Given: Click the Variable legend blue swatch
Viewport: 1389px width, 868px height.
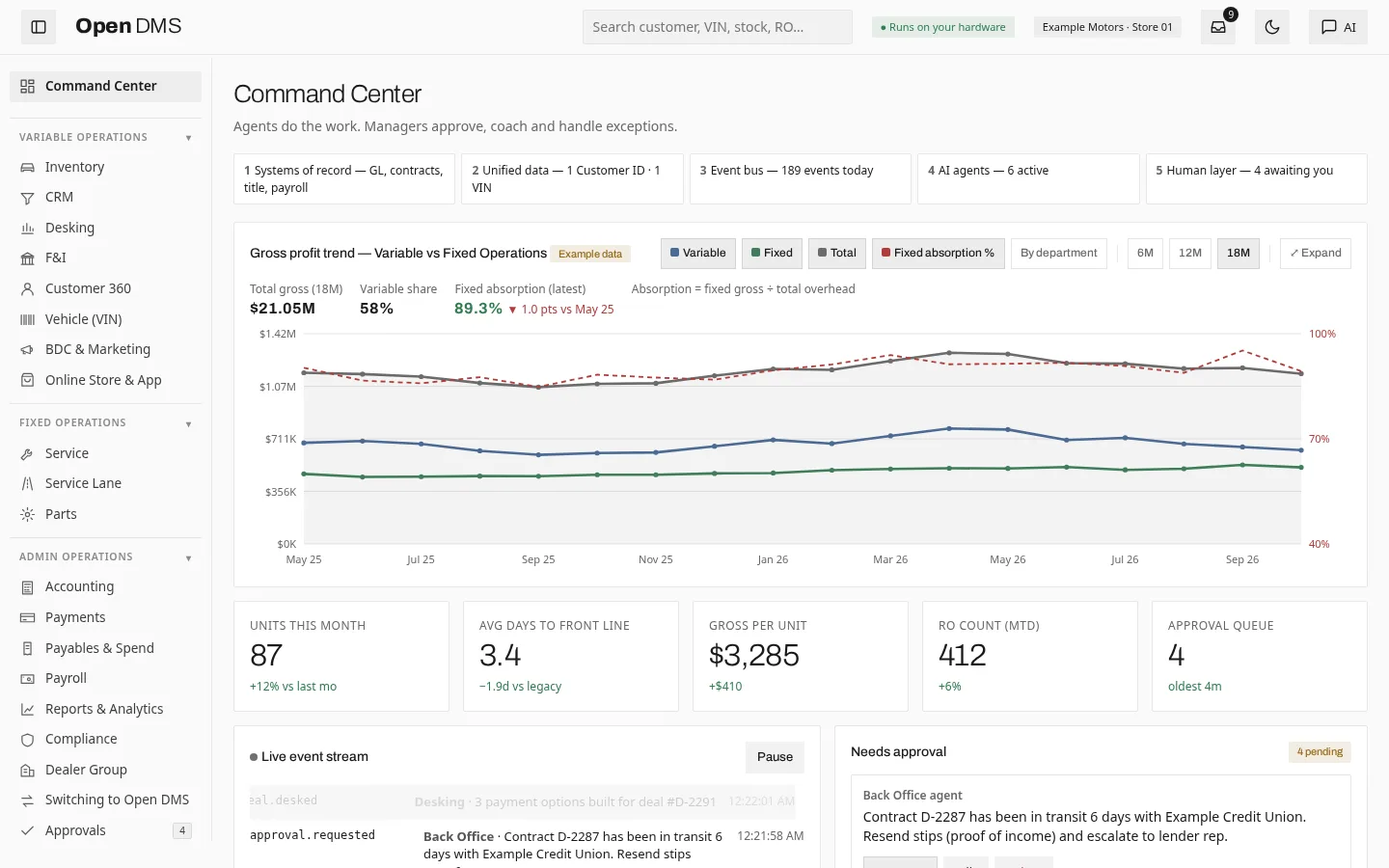Looking at the screenshot, I should (675, 253).
